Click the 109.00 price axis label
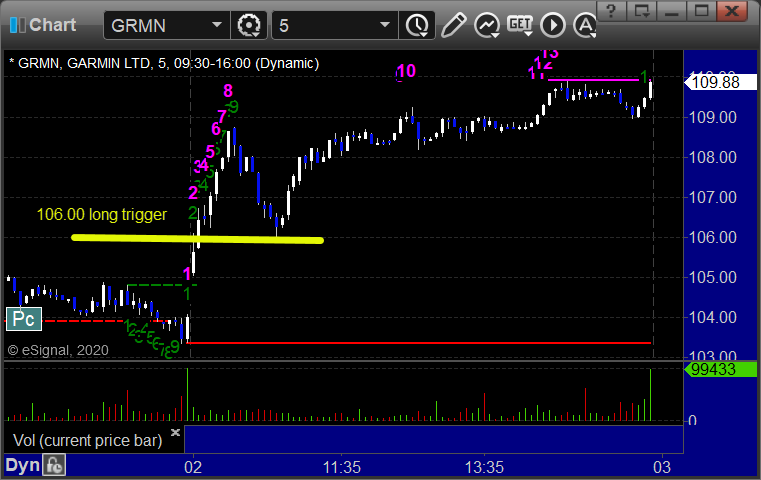 pos(713,117)
